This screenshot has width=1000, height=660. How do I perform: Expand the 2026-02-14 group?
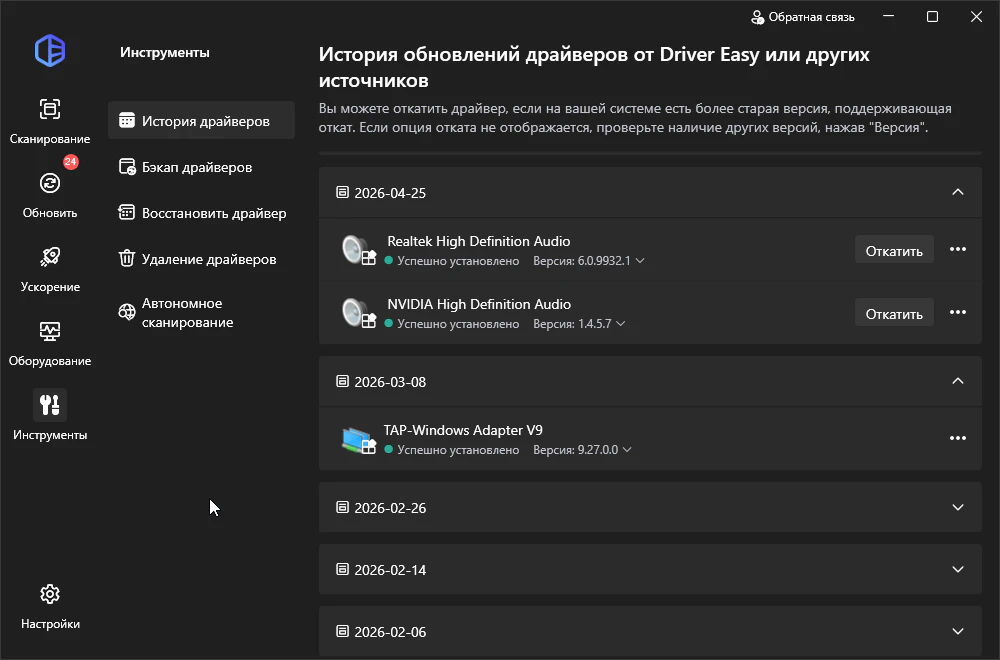click(x=957, y=569)
